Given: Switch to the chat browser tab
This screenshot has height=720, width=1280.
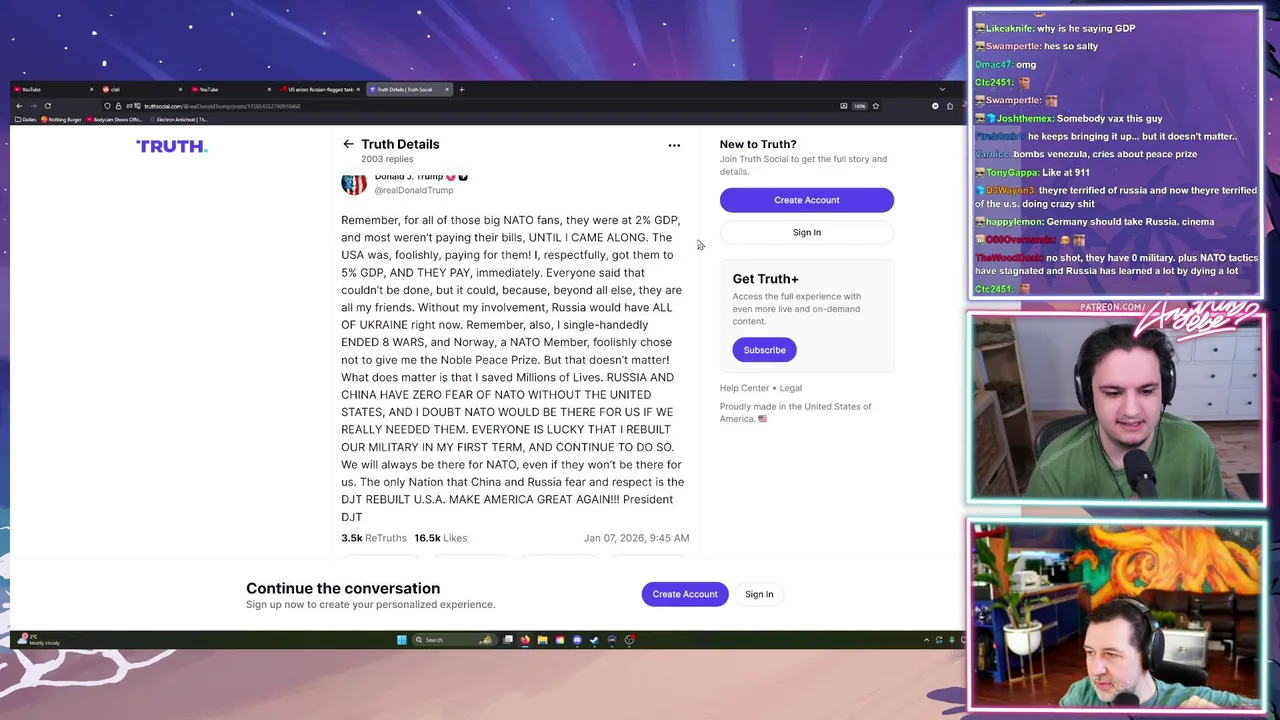Looking at the screenshot, I should 142,90.
